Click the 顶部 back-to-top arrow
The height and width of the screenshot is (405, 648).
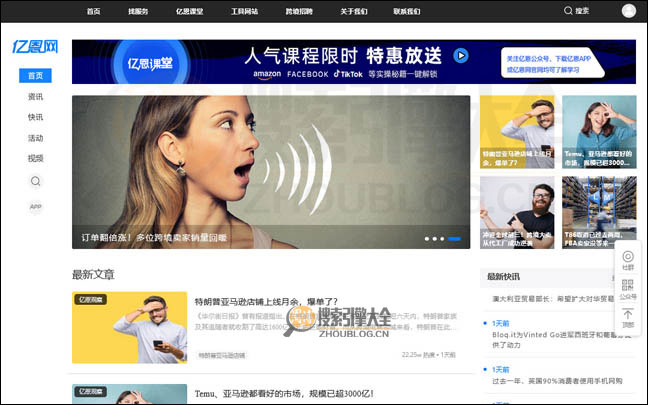pyautogui.click(x=628, y=317)
